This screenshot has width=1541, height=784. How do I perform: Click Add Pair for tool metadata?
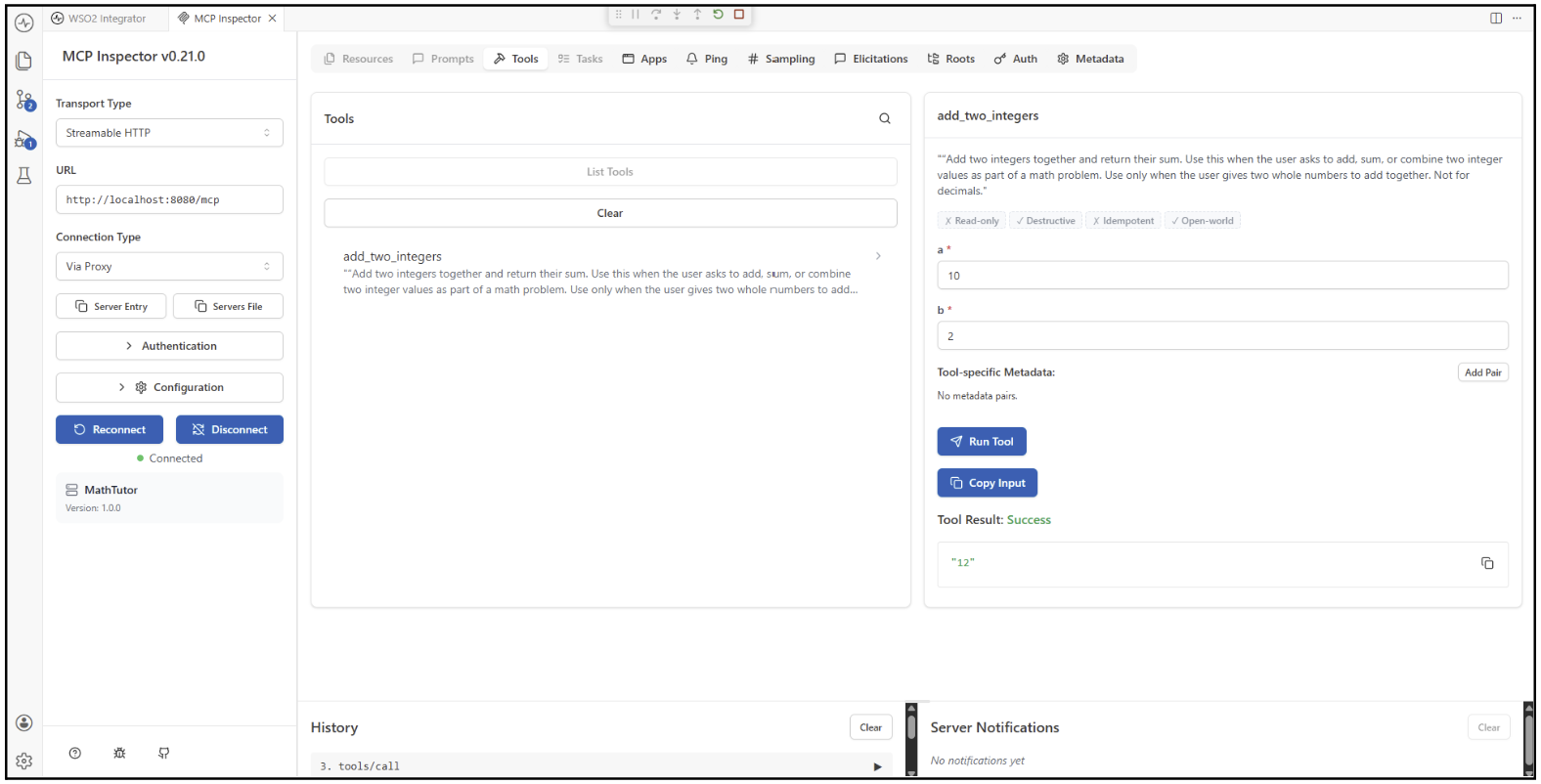pyautogui.click(x=1483, y=372)
